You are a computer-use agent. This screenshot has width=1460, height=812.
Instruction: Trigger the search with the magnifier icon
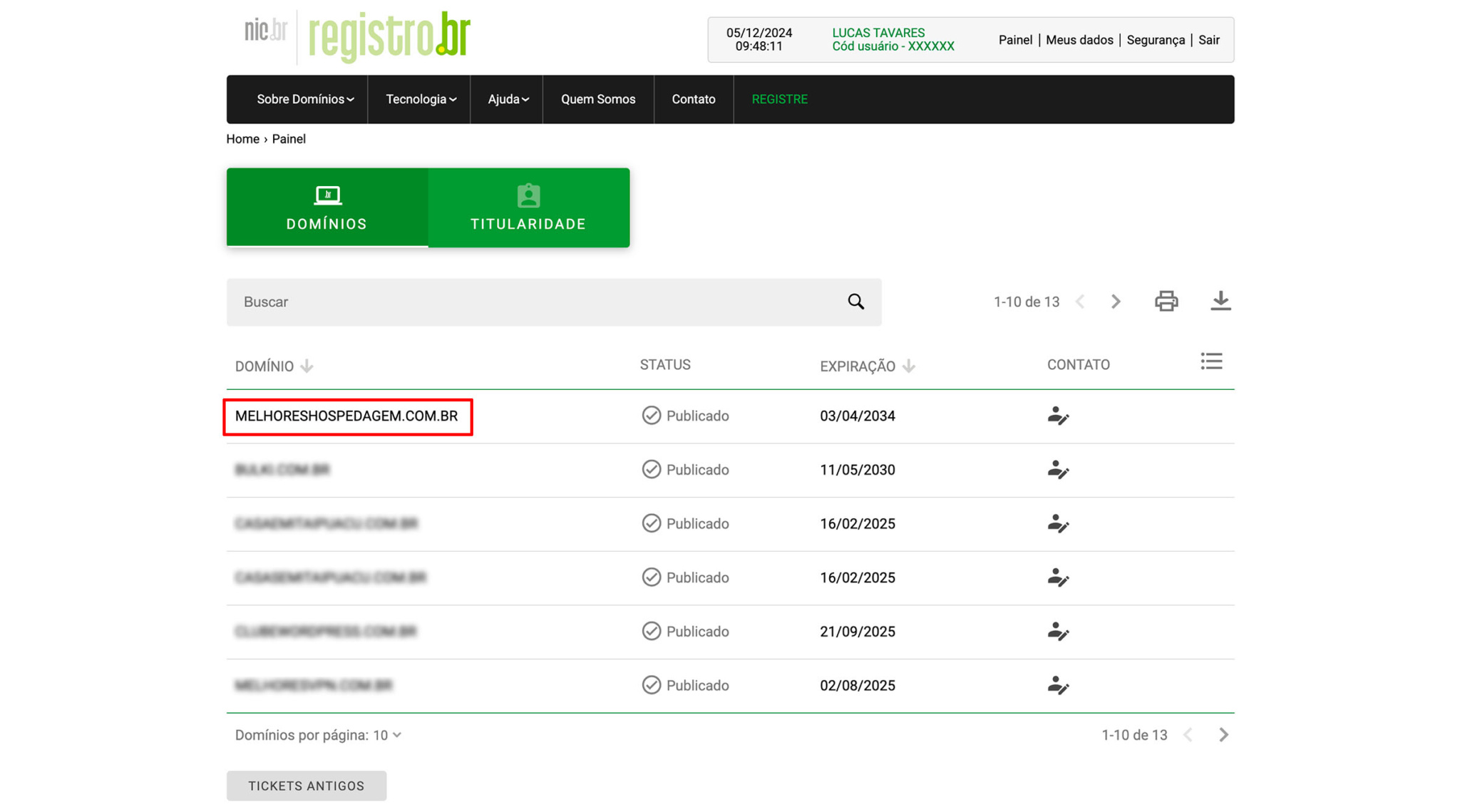click(x=855, y=302)
